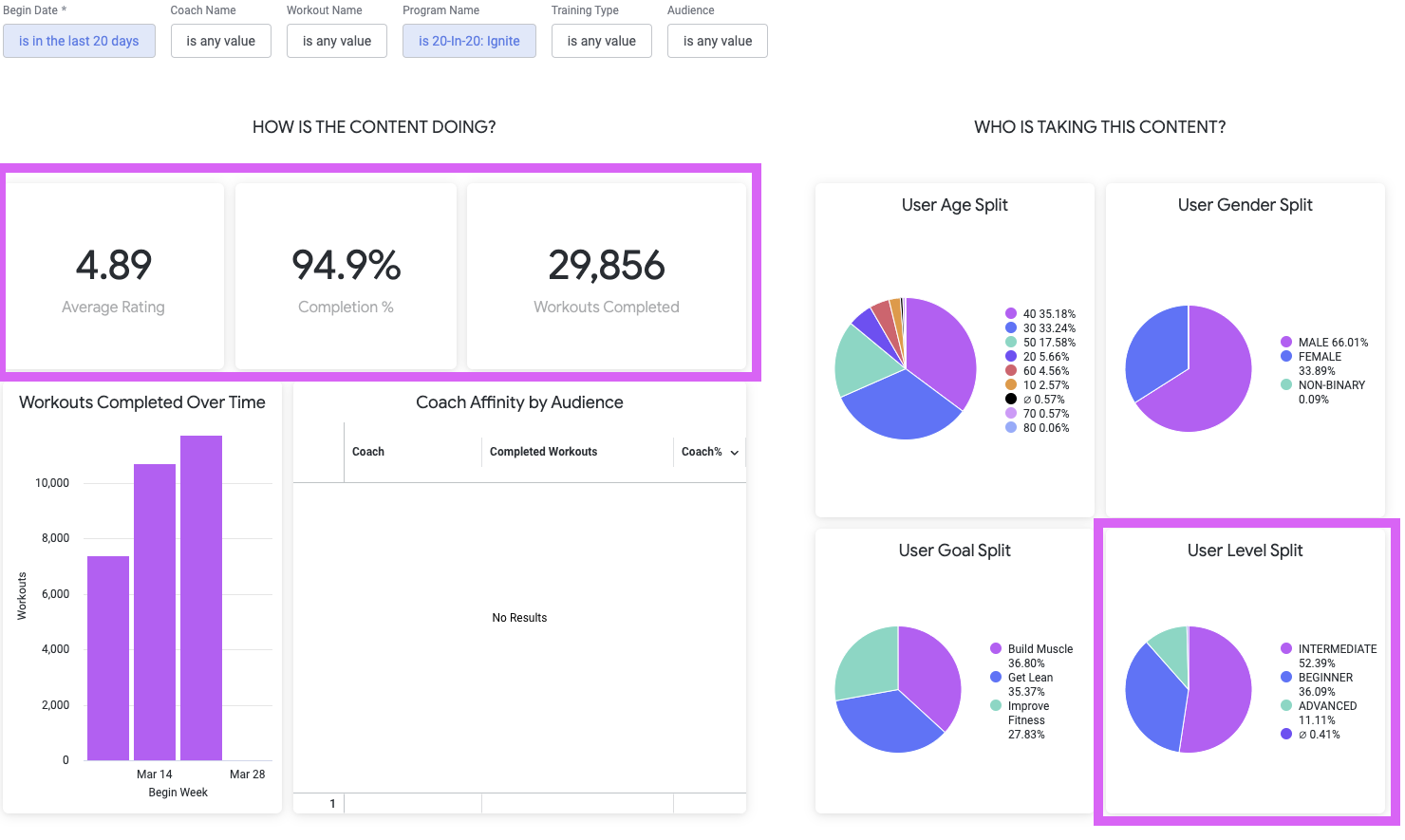This screenshot has height=840, width=1405.
Task: Open the Begin Date filter 'is in the last 20 days'
Action: click(79, 41)
